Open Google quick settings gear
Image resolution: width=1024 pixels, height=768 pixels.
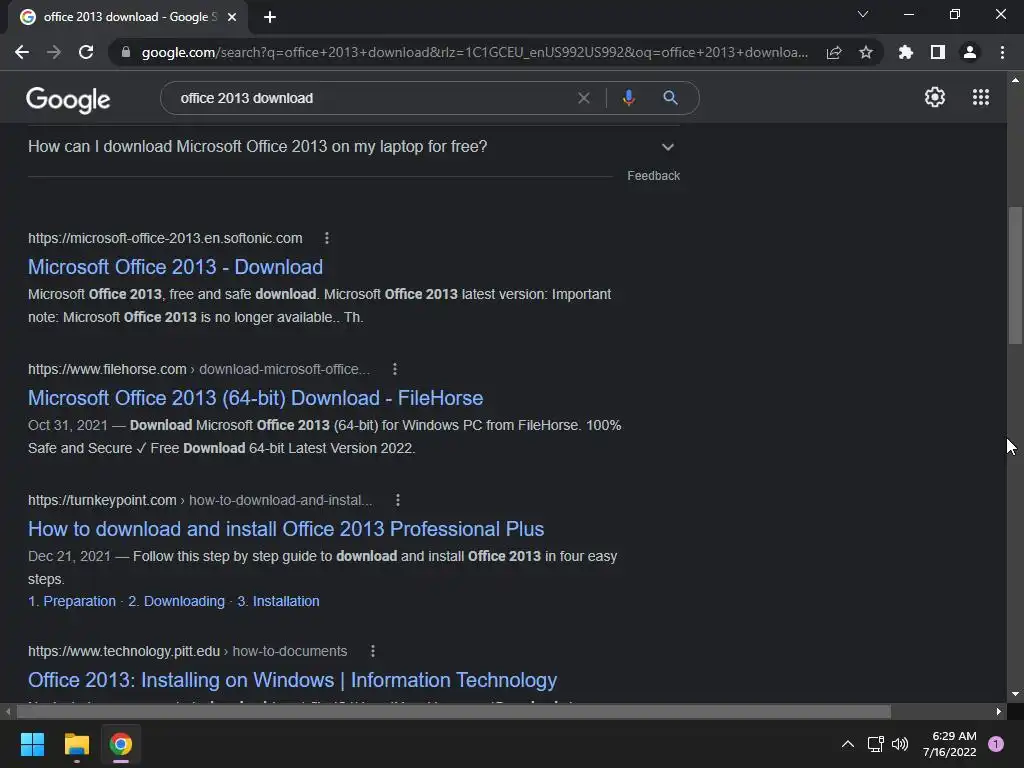[x=935, y=97]
